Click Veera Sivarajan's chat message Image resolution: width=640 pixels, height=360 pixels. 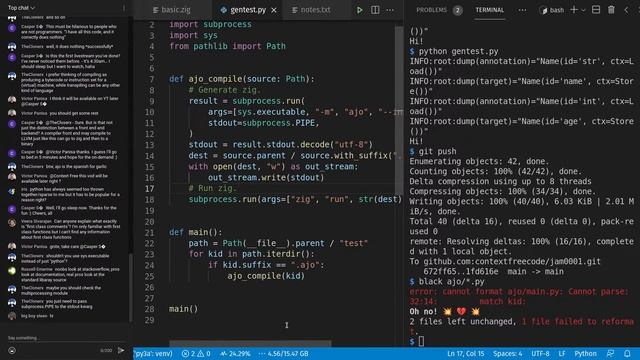click(x=70, y=229)
